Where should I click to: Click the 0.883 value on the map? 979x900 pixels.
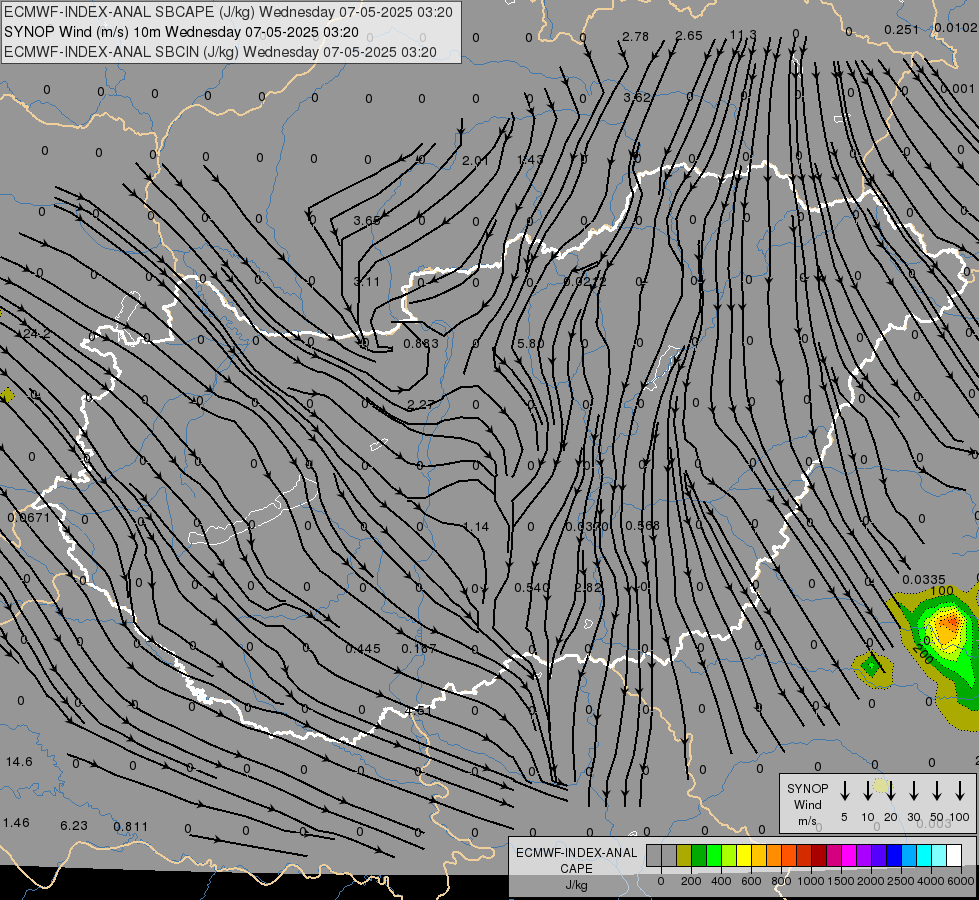pyautogui.click(x=421, y=344)
